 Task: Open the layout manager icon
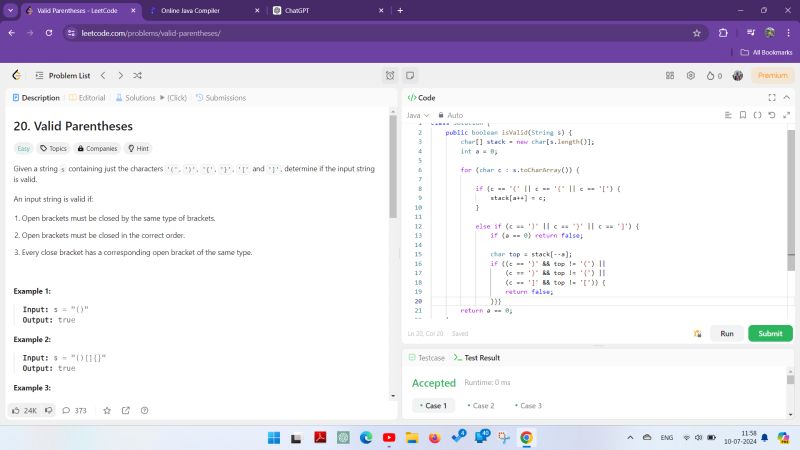(670, 76)
